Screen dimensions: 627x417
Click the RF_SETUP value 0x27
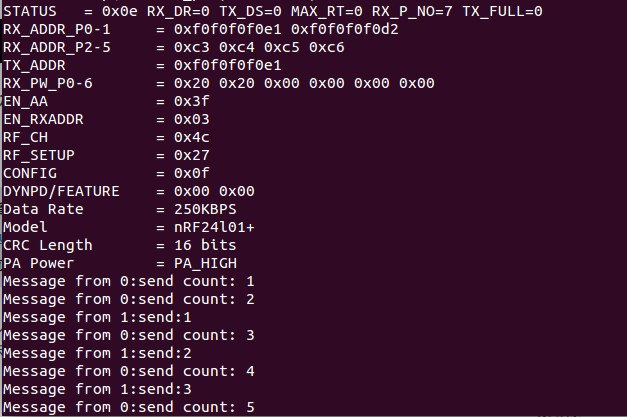[192, 156]
